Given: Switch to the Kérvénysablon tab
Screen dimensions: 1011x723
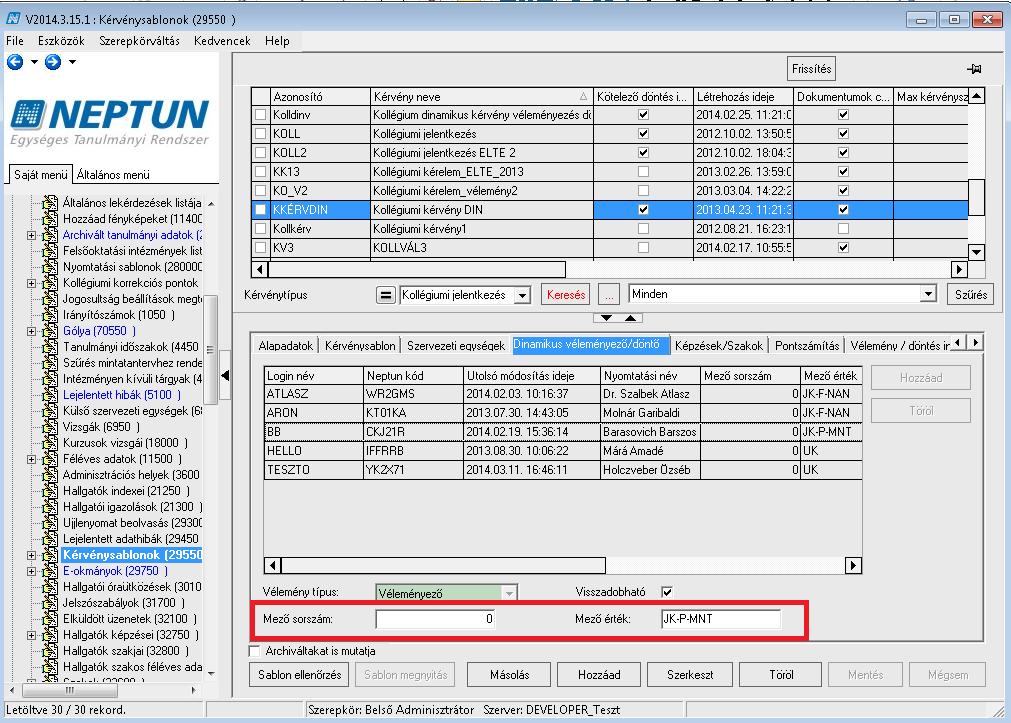Looking at the screenshot, I should click(360, 346).
